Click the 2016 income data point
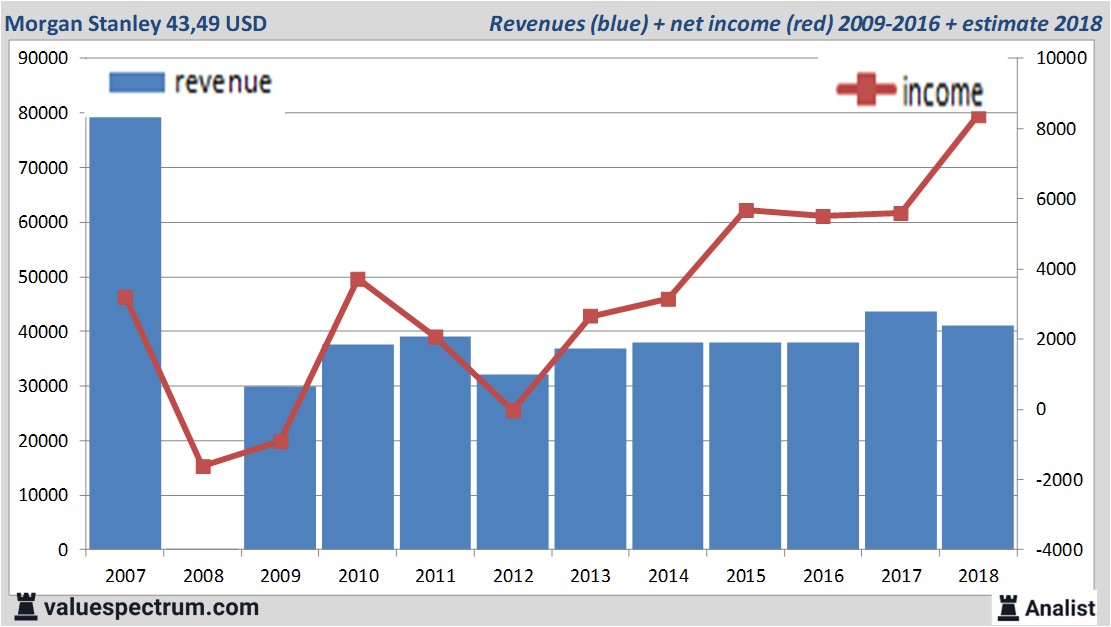This screenshot has width=1111, height=627. coord(823,217)
